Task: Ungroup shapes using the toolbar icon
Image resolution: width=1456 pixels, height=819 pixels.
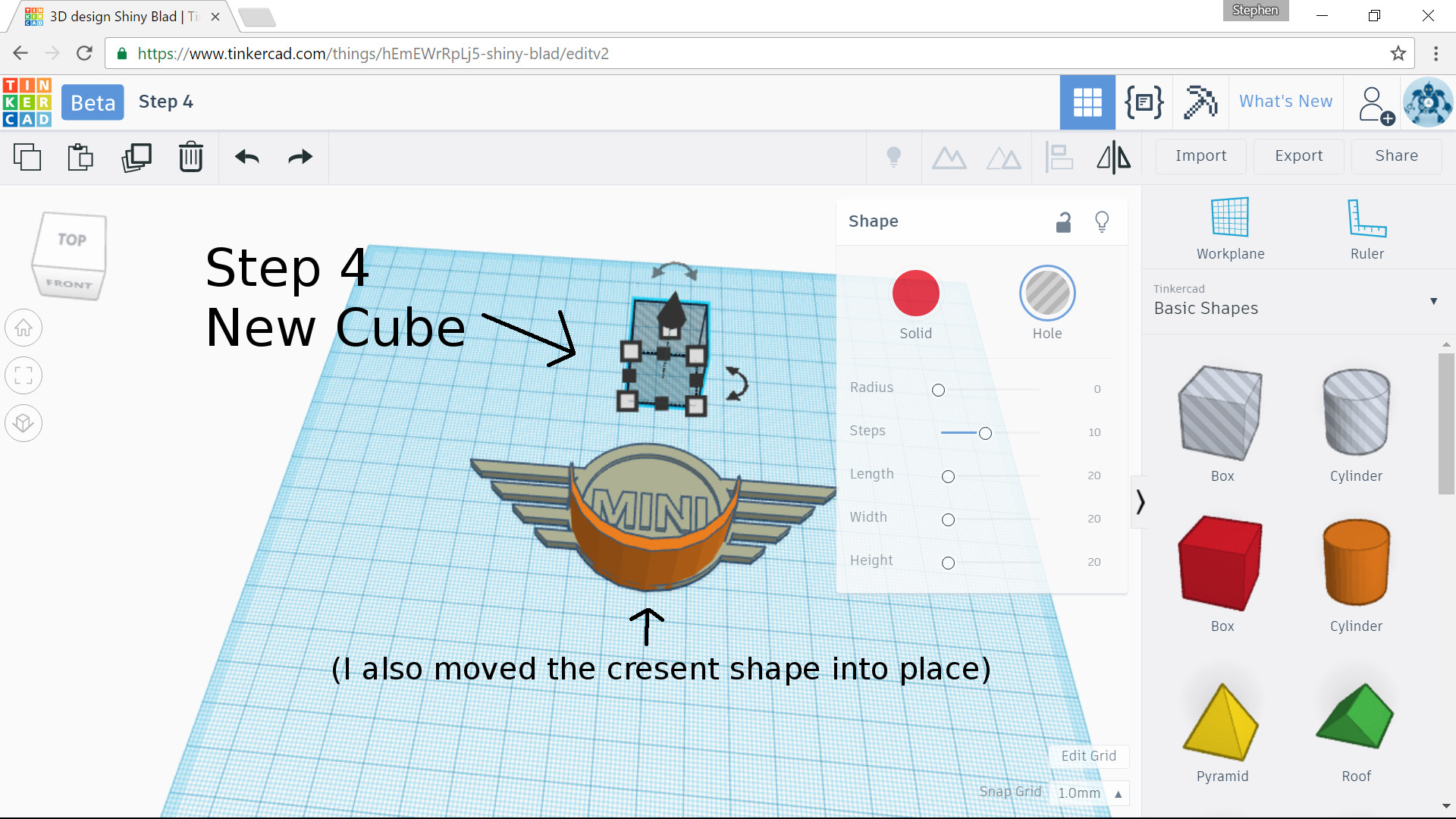Action: click(1003, 158)
